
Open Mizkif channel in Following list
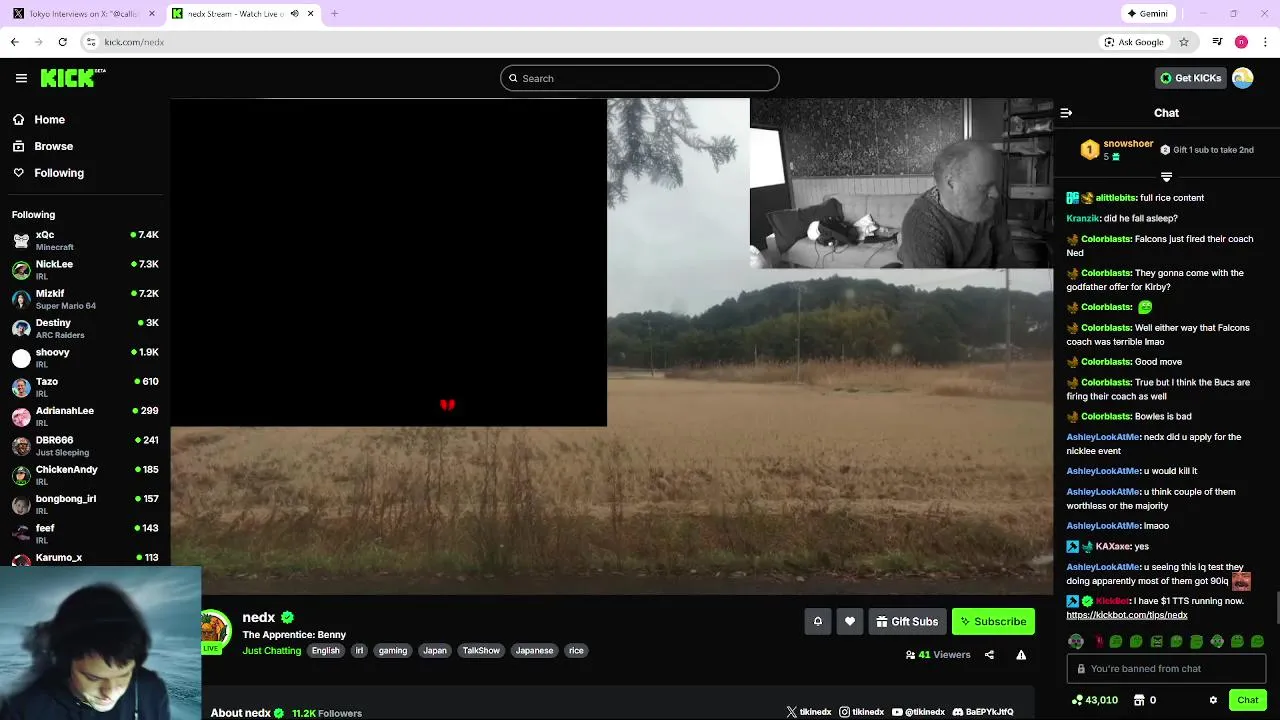[86, 299]
